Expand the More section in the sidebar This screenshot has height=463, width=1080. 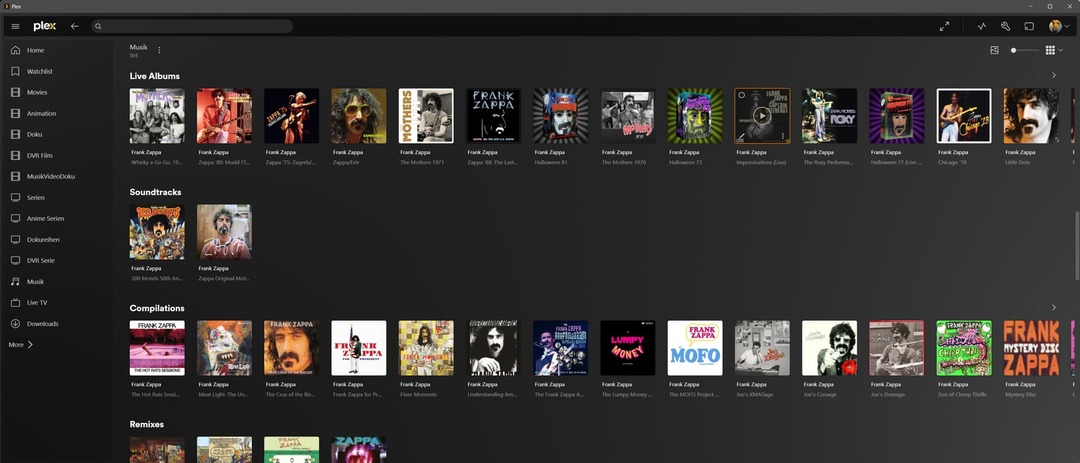pos(21,344)
